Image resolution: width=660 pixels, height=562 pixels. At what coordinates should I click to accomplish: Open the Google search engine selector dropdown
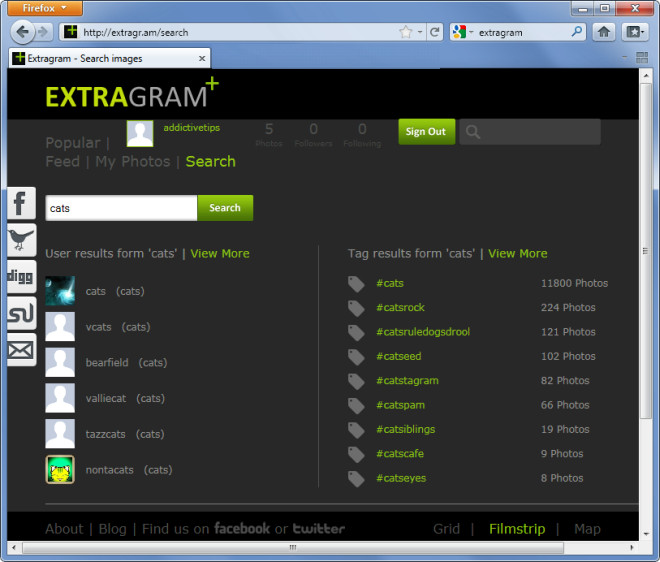[x=471, y=32]
